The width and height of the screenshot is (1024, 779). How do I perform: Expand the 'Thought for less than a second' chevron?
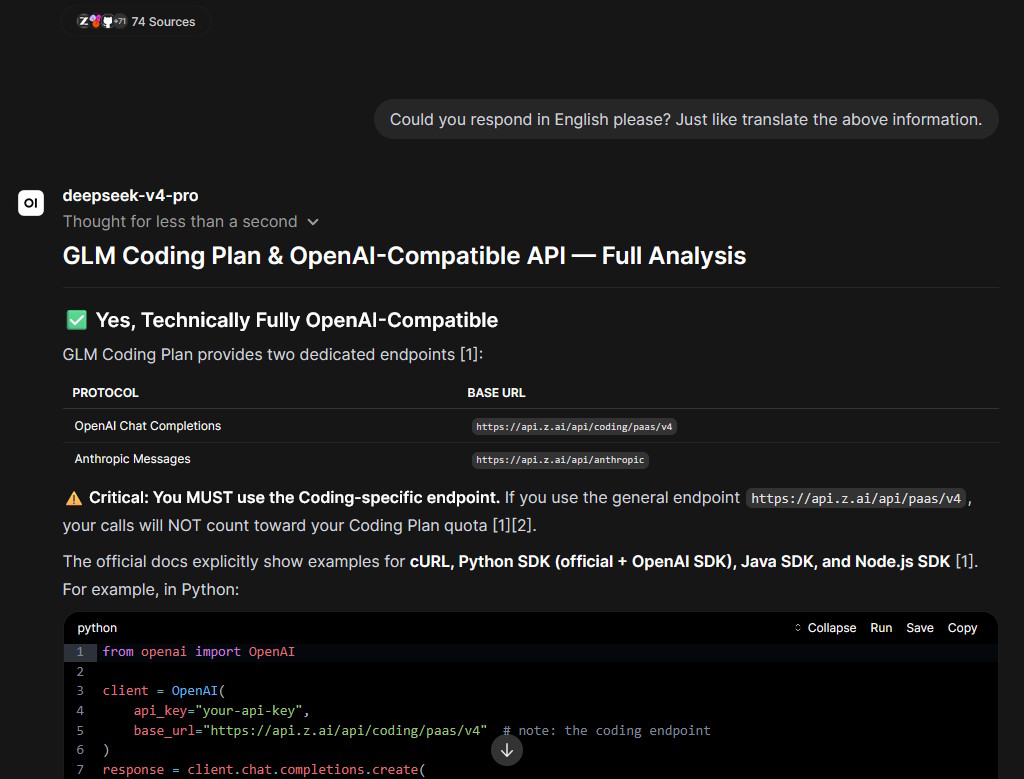point(313,222)
